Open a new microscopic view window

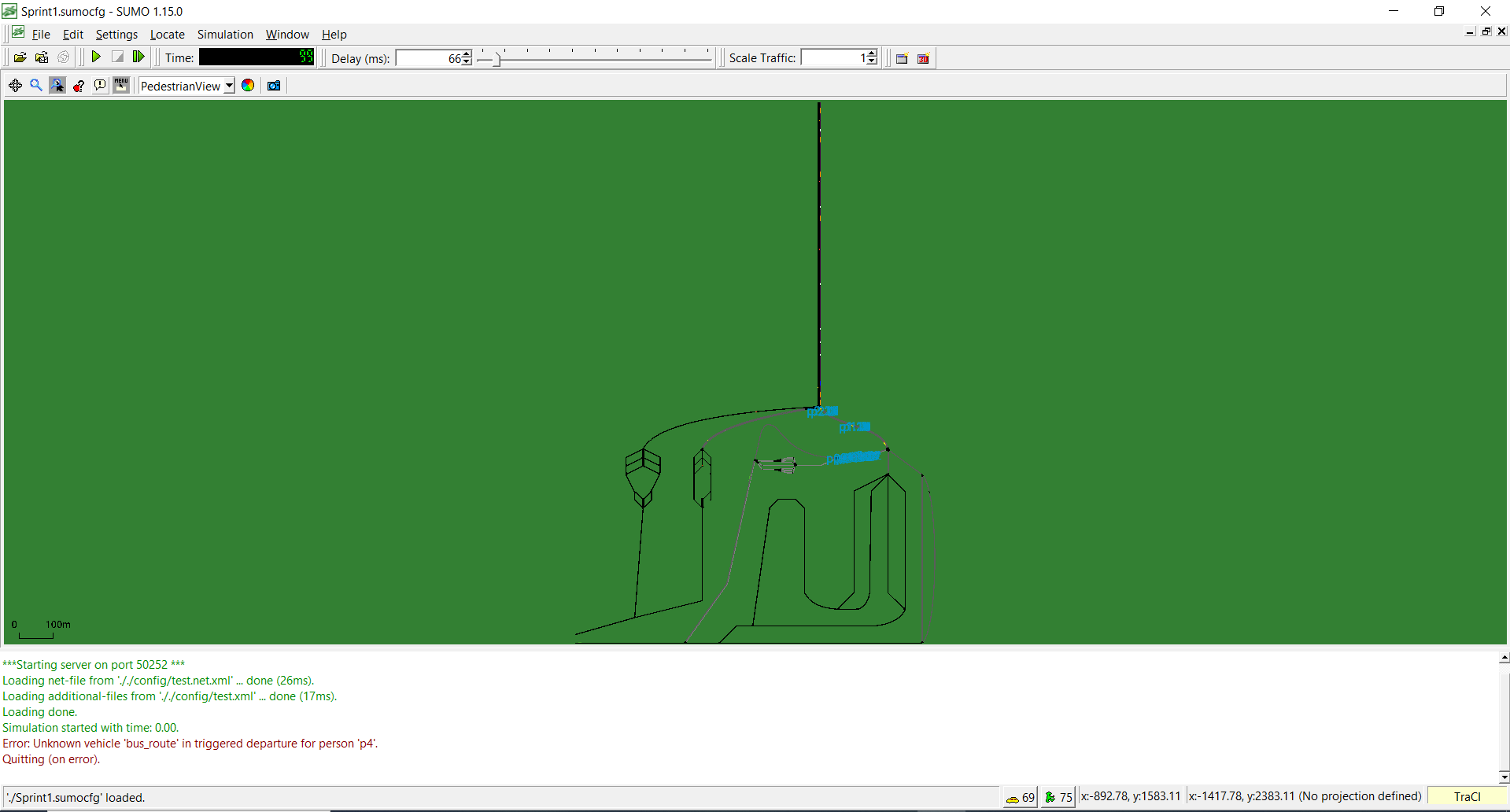[903, 58]
